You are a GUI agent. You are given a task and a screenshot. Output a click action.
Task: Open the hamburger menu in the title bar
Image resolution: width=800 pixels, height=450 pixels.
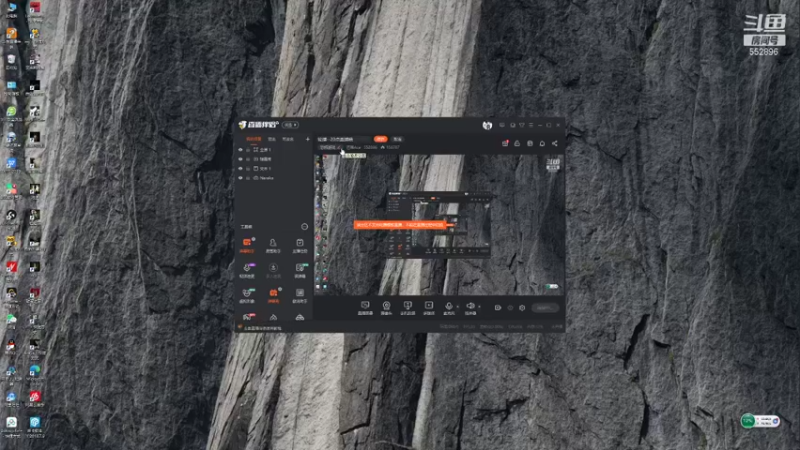[x=531, y=125]
